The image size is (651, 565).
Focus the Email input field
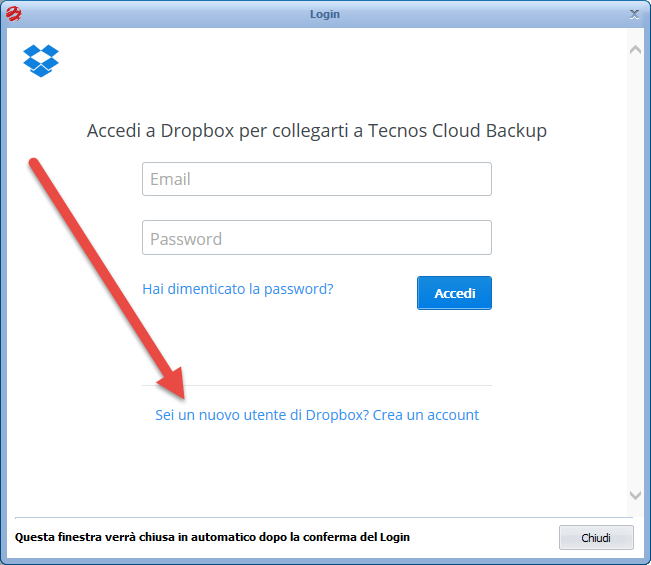[317, 179]
